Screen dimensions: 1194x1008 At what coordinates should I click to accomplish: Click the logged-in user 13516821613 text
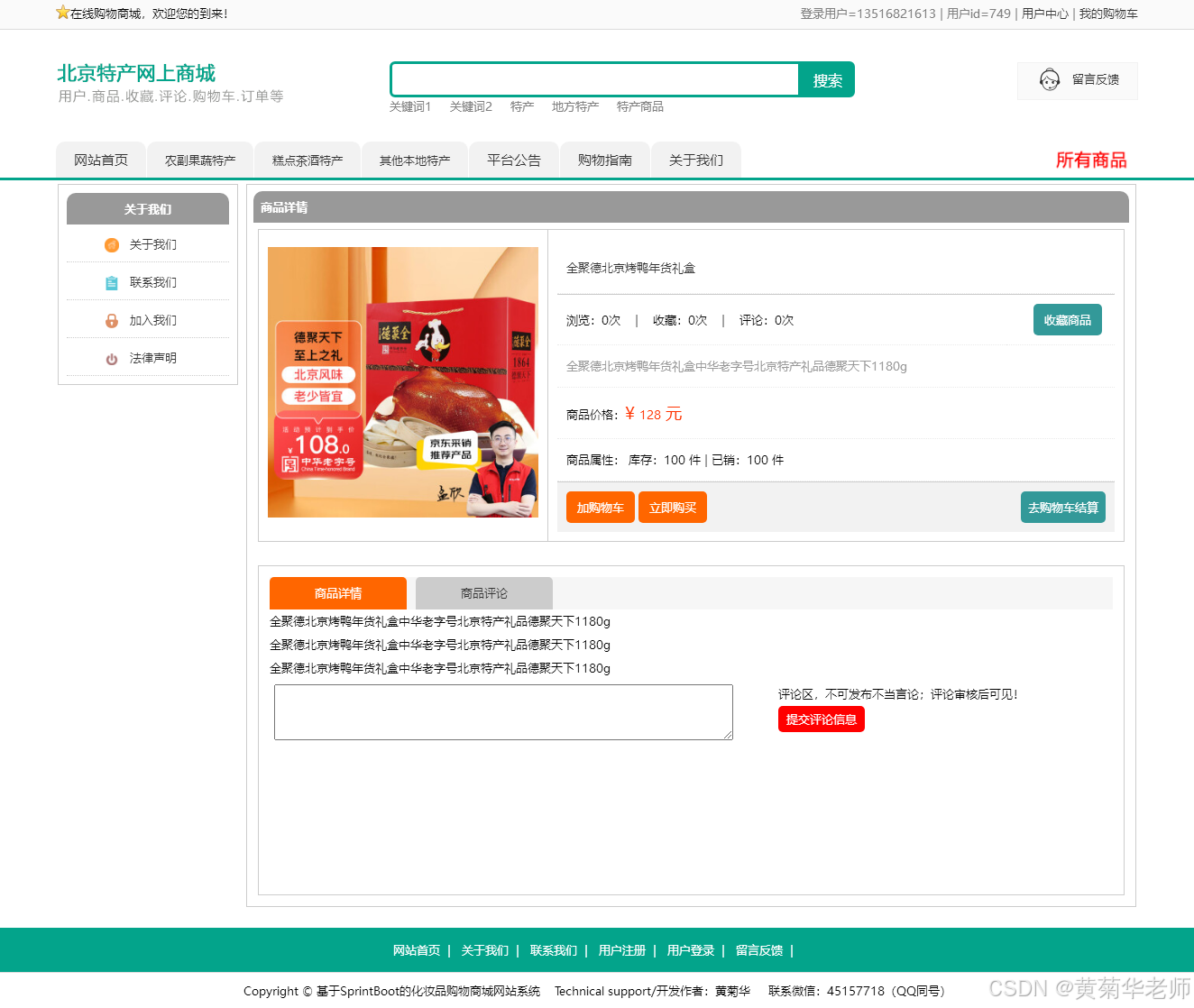[868, 14]
